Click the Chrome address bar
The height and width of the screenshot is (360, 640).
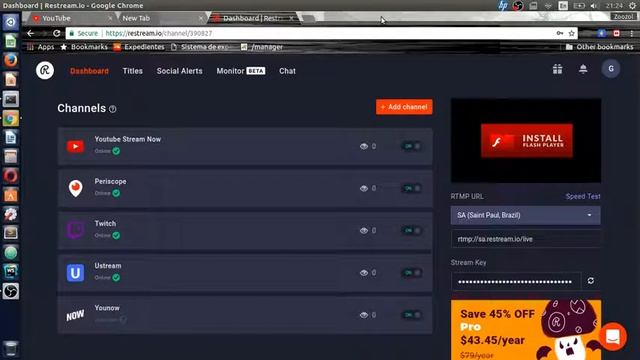tap(310, 33)
